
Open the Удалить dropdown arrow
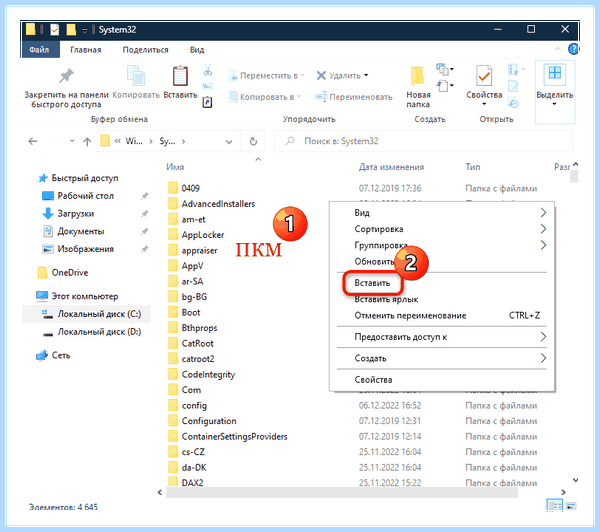tap(366, 75)
